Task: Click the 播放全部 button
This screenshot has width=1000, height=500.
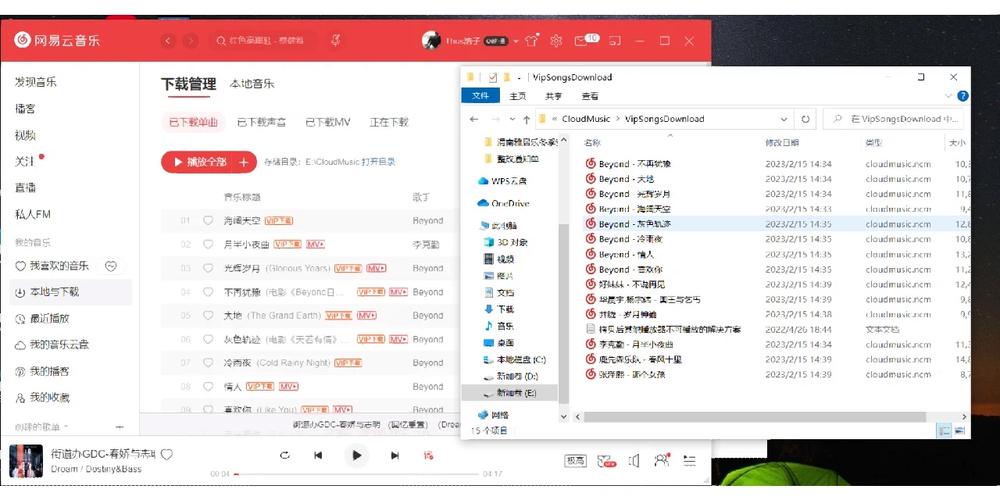Action: point(198,162)
